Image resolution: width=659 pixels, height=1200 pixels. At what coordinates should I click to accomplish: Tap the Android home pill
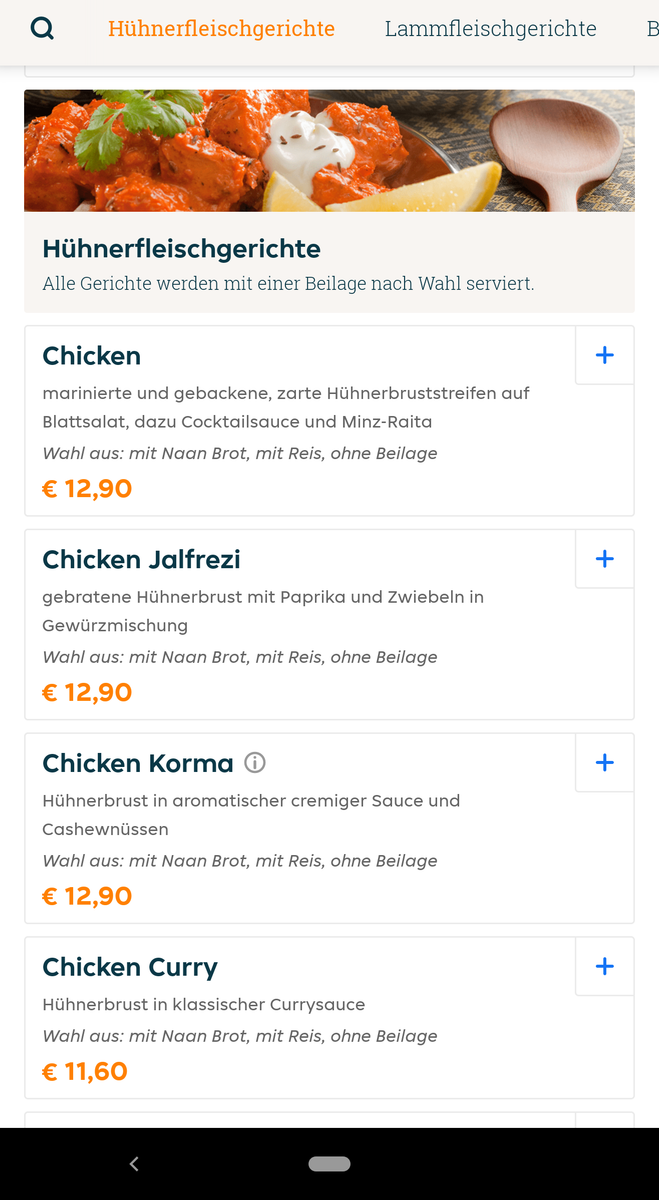[329, 1163]
